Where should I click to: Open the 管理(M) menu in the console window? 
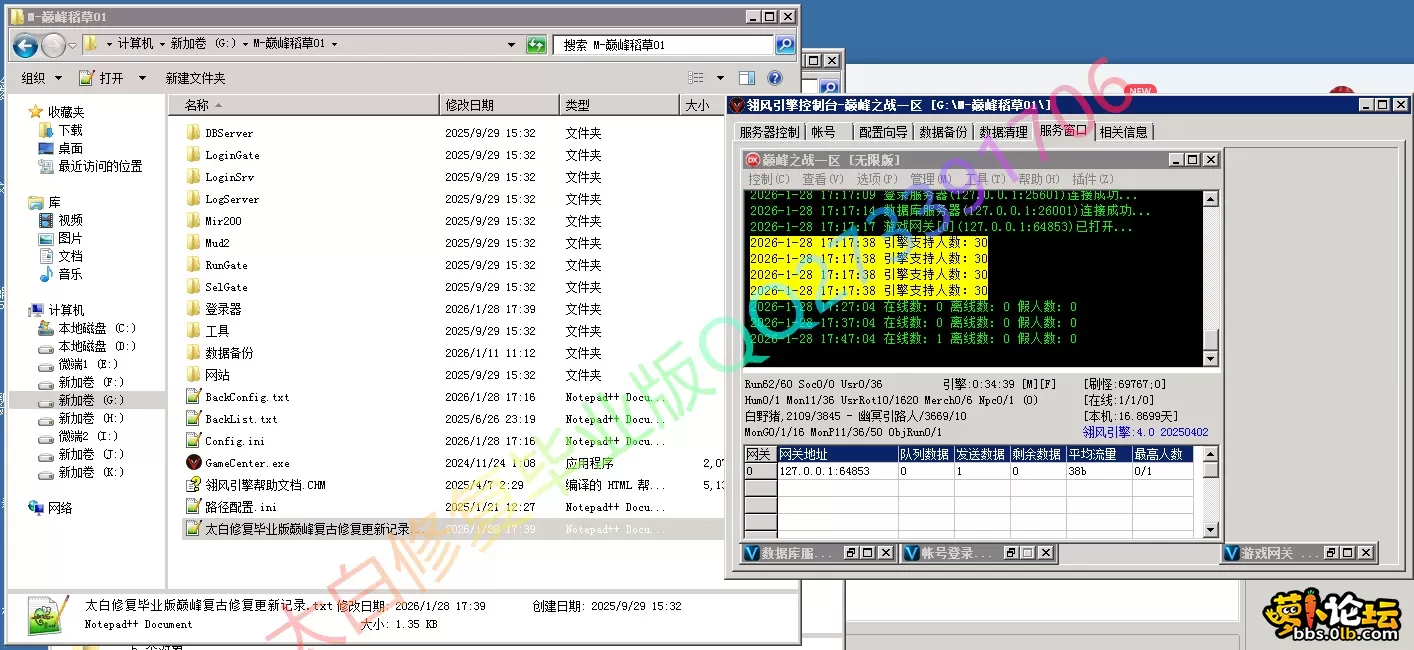coord(930,178)
